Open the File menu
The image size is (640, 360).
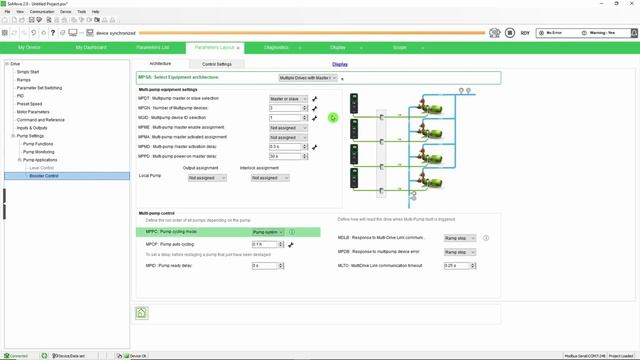coord(7,11)
